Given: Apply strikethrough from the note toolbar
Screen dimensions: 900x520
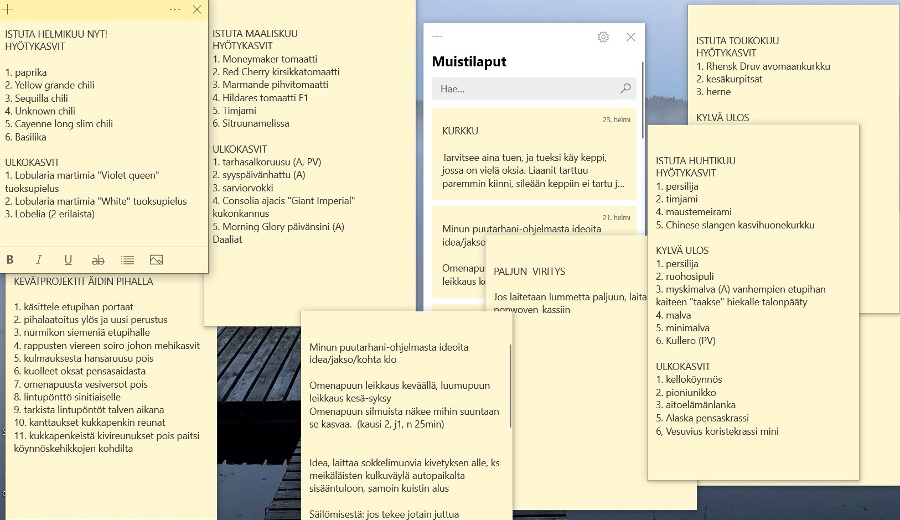Looking at the screenshot, I should [x=98, y=260].
